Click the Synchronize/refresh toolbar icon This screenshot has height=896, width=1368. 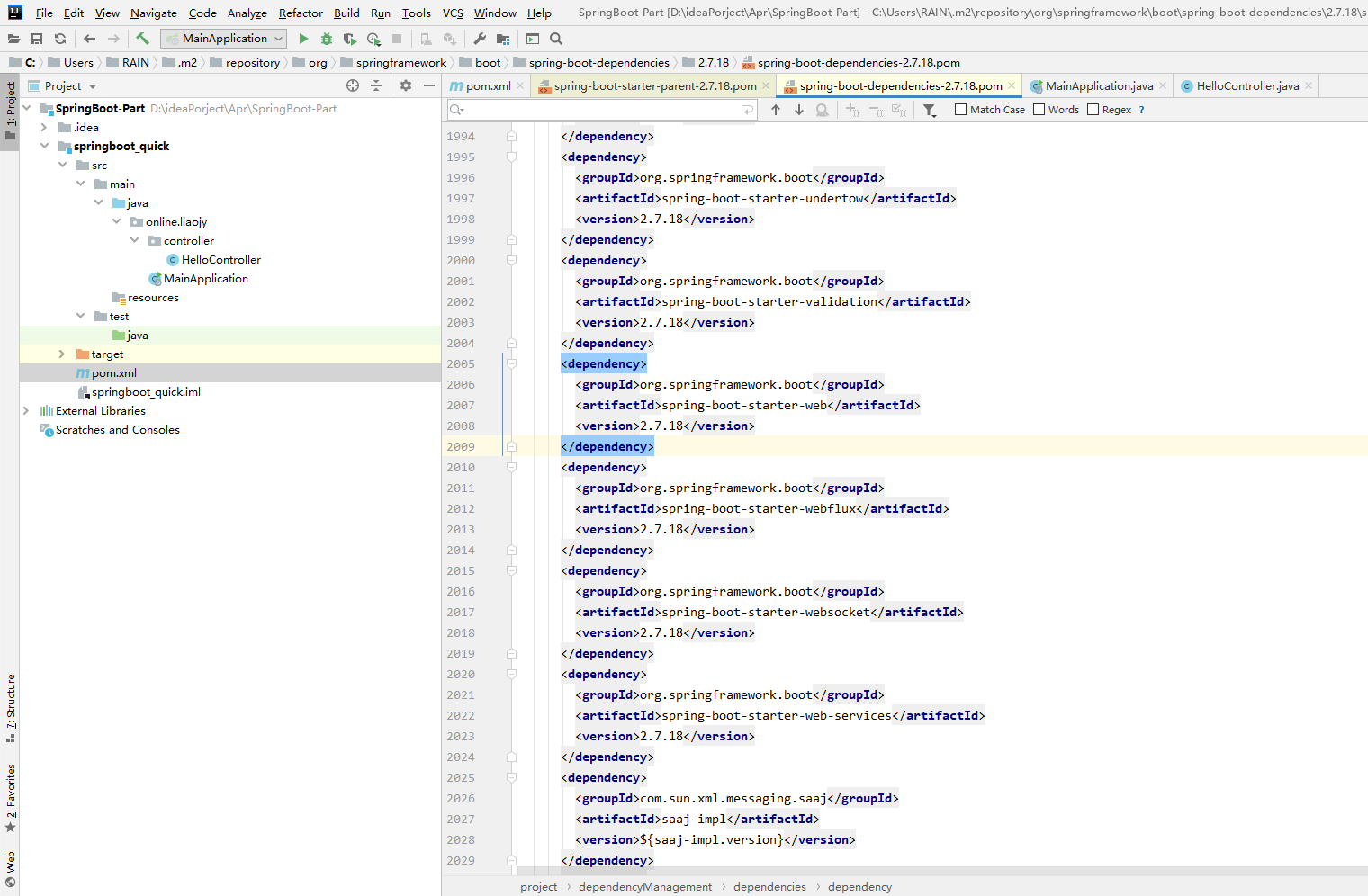point(60,39)
